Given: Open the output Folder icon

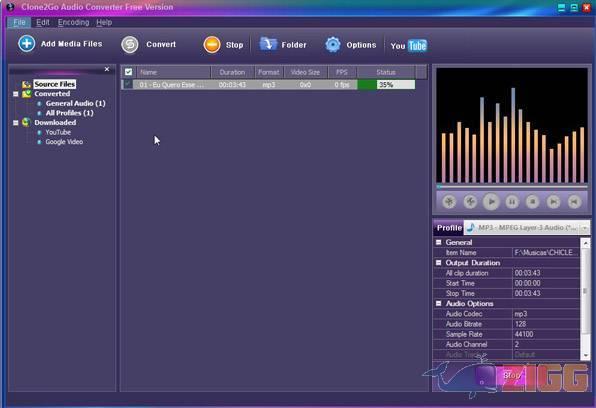Looking at the screenshot, I should pyautogui.click(x=268, y=44).
